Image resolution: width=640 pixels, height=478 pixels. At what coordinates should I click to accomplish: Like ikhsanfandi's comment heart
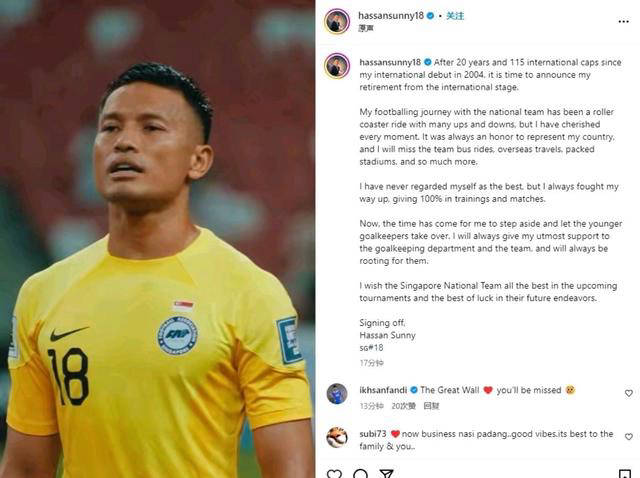click(629, 393)
